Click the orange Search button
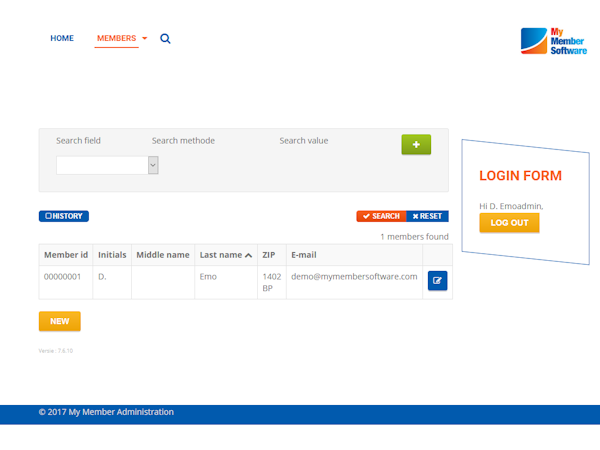 (381, 216)
